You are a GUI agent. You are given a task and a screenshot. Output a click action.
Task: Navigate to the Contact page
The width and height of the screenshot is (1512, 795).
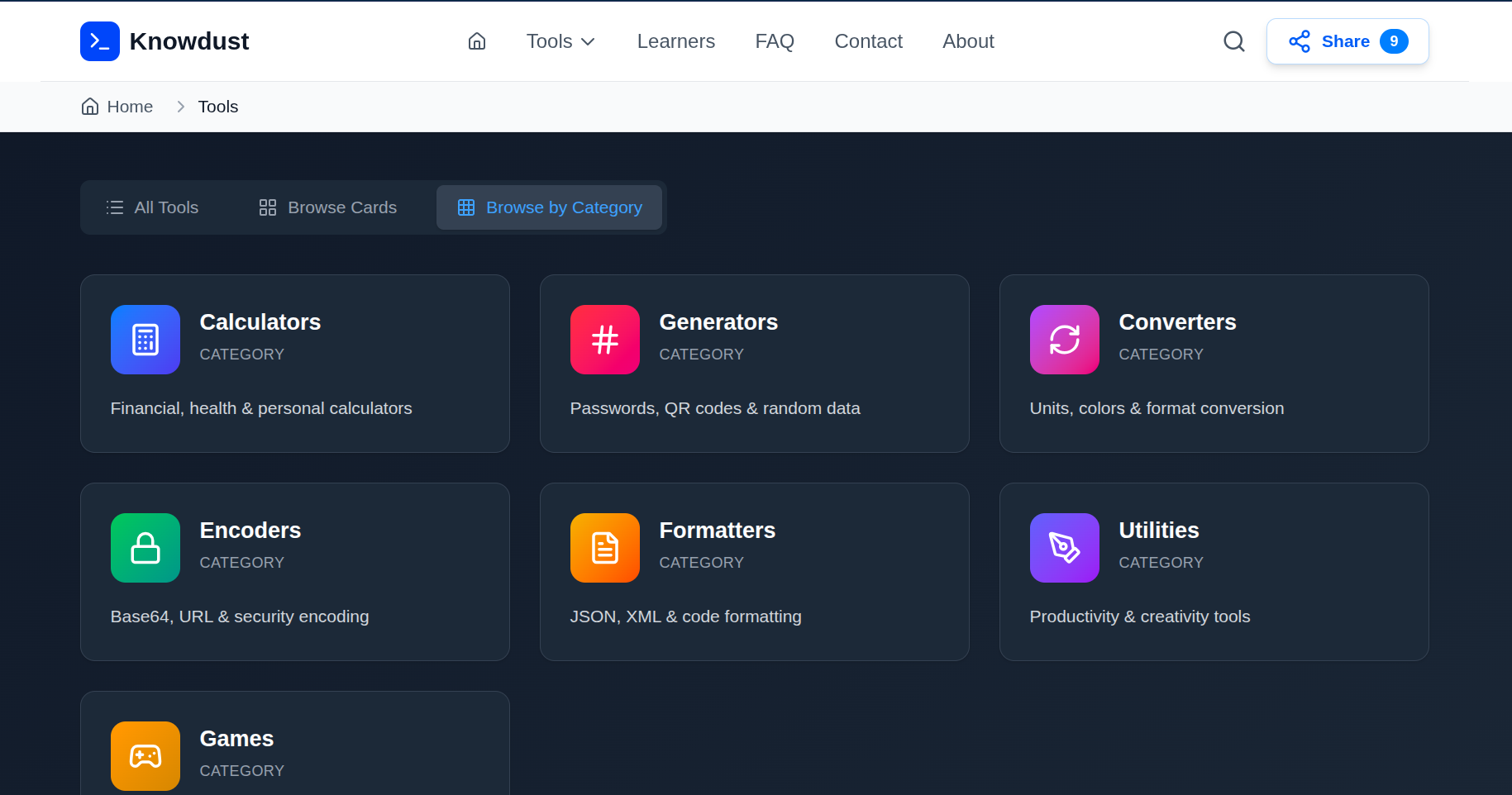[869, 41]
